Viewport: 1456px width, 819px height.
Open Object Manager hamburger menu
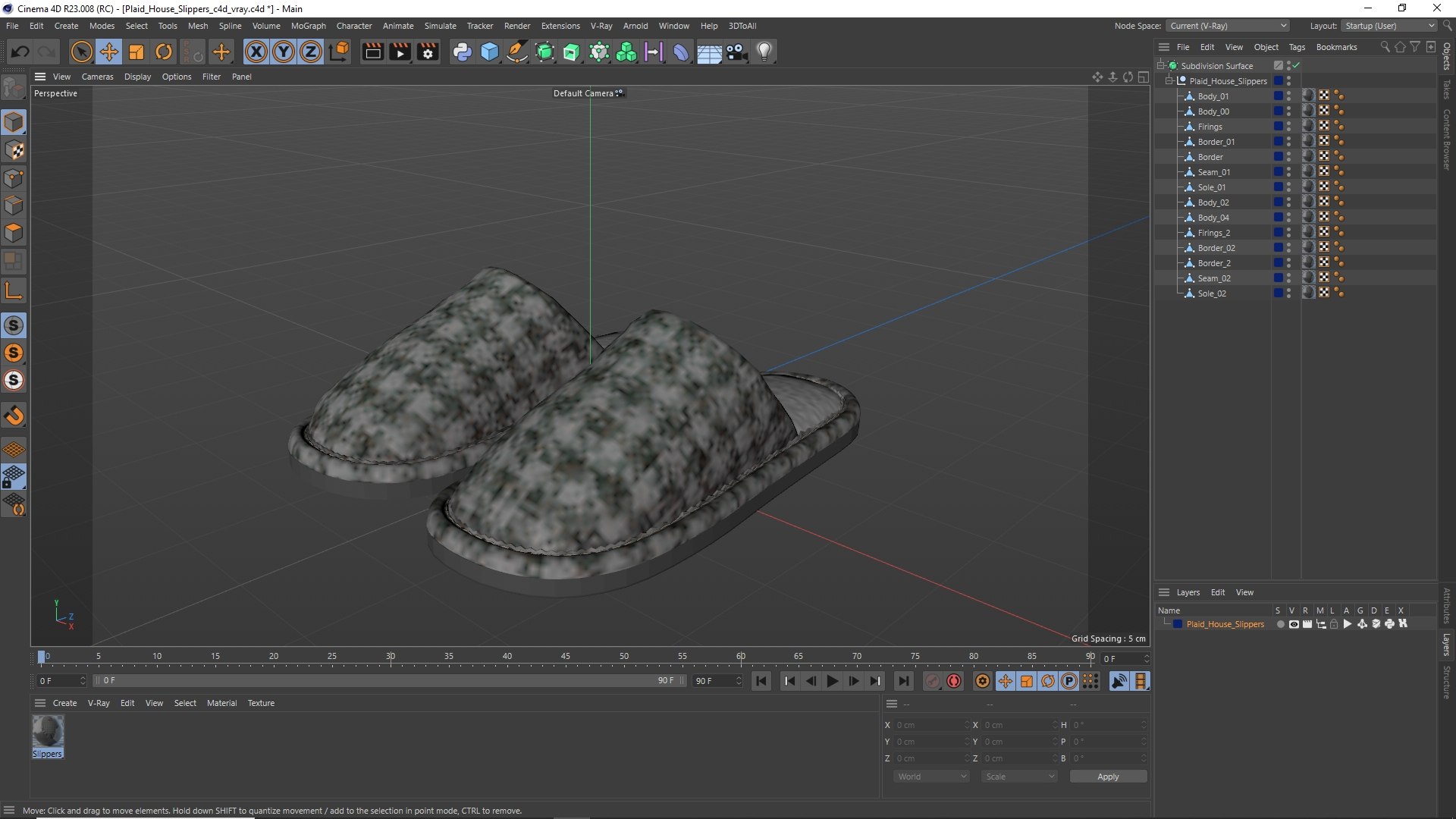(x=1164, y=47)
